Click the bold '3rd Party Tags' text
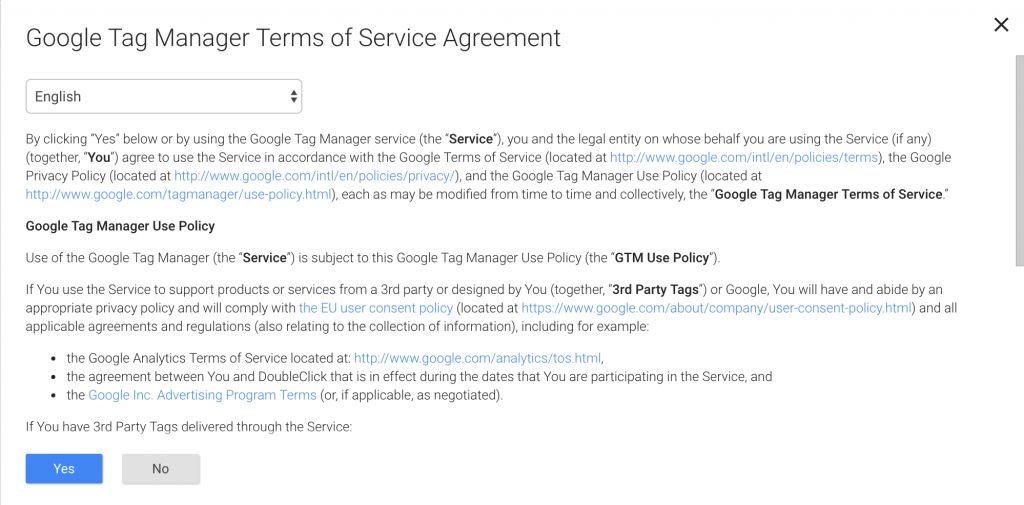 tap(656, 289)
